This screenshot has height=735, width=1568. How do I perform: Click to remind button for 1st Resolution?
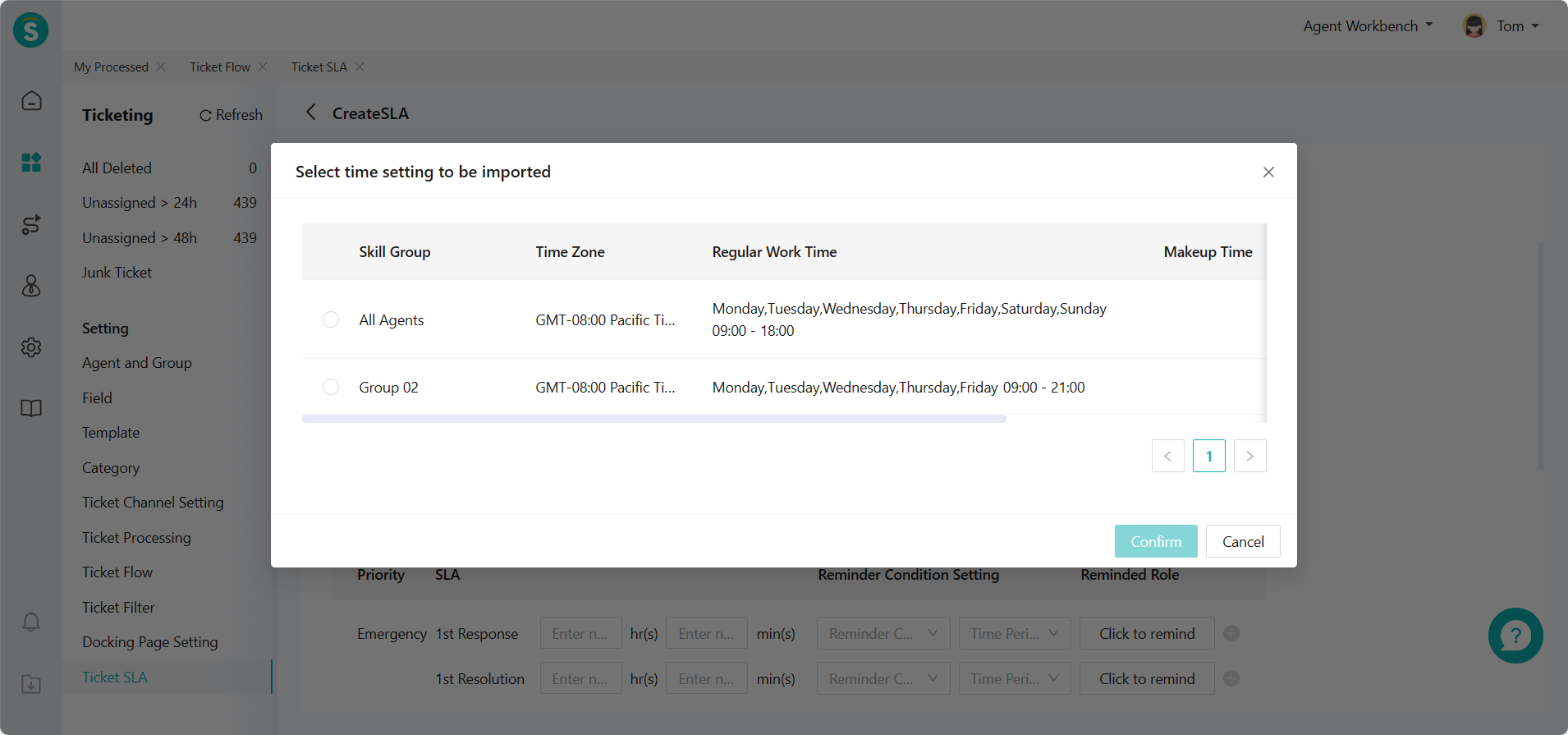coord(1147,678)
